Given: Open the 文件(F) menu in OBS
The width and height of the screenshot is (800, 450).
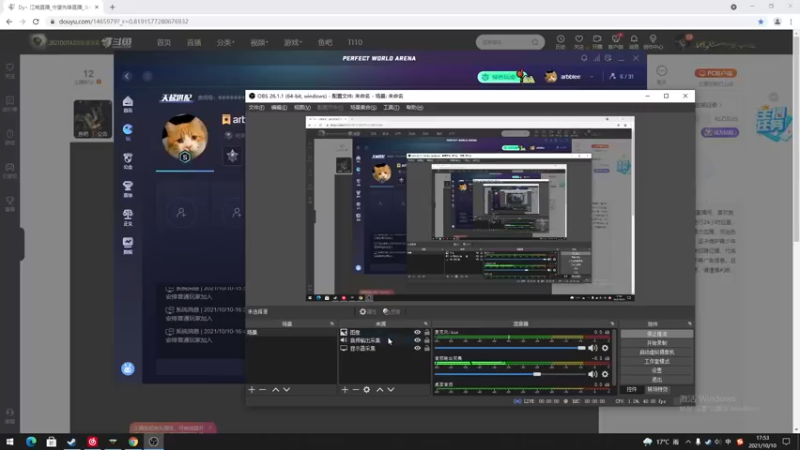Looking at the screenshot, I should (256, 108).
